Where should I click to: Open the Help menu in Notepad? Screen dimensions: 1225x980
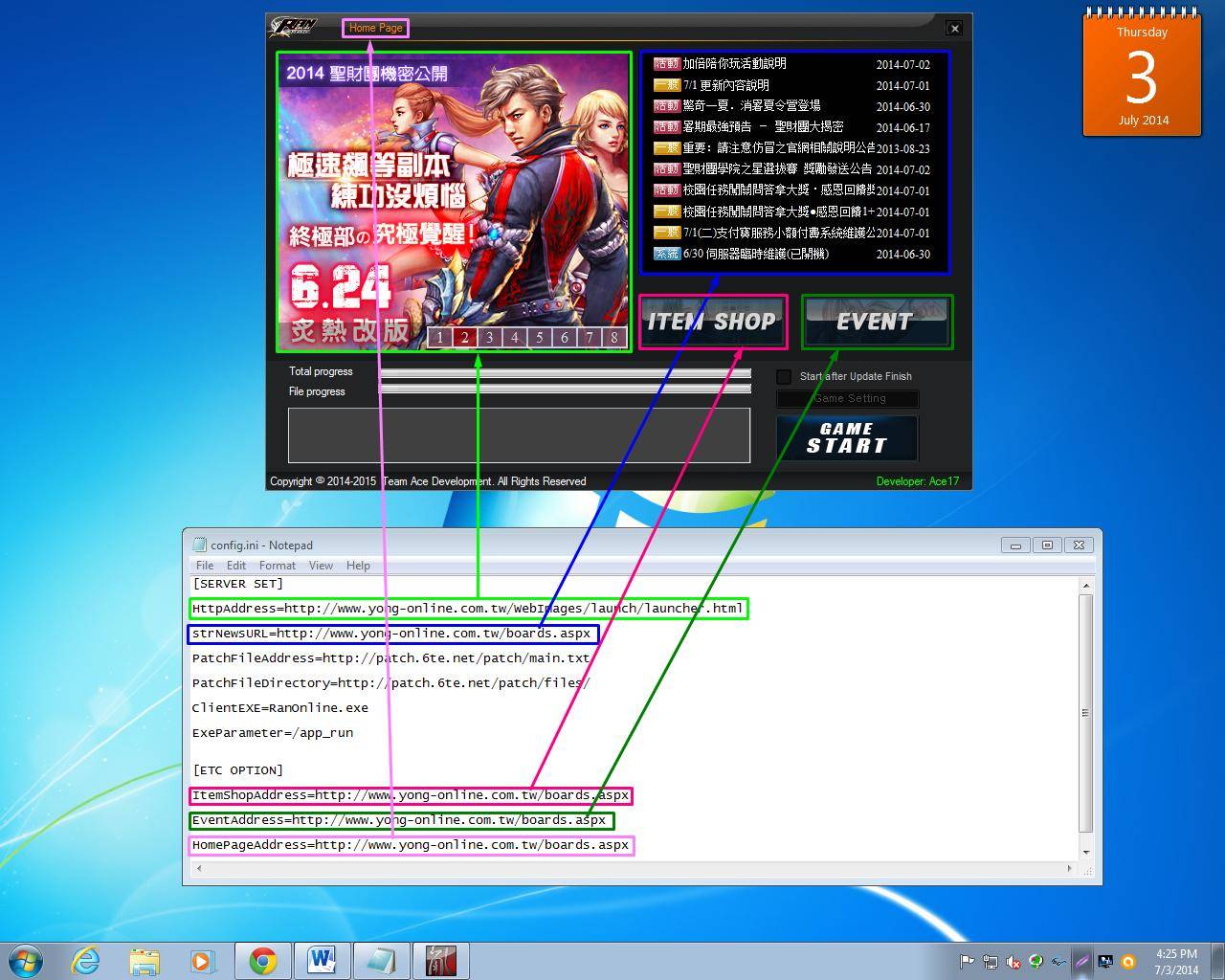pyautogui.click(x=358, y=566)
